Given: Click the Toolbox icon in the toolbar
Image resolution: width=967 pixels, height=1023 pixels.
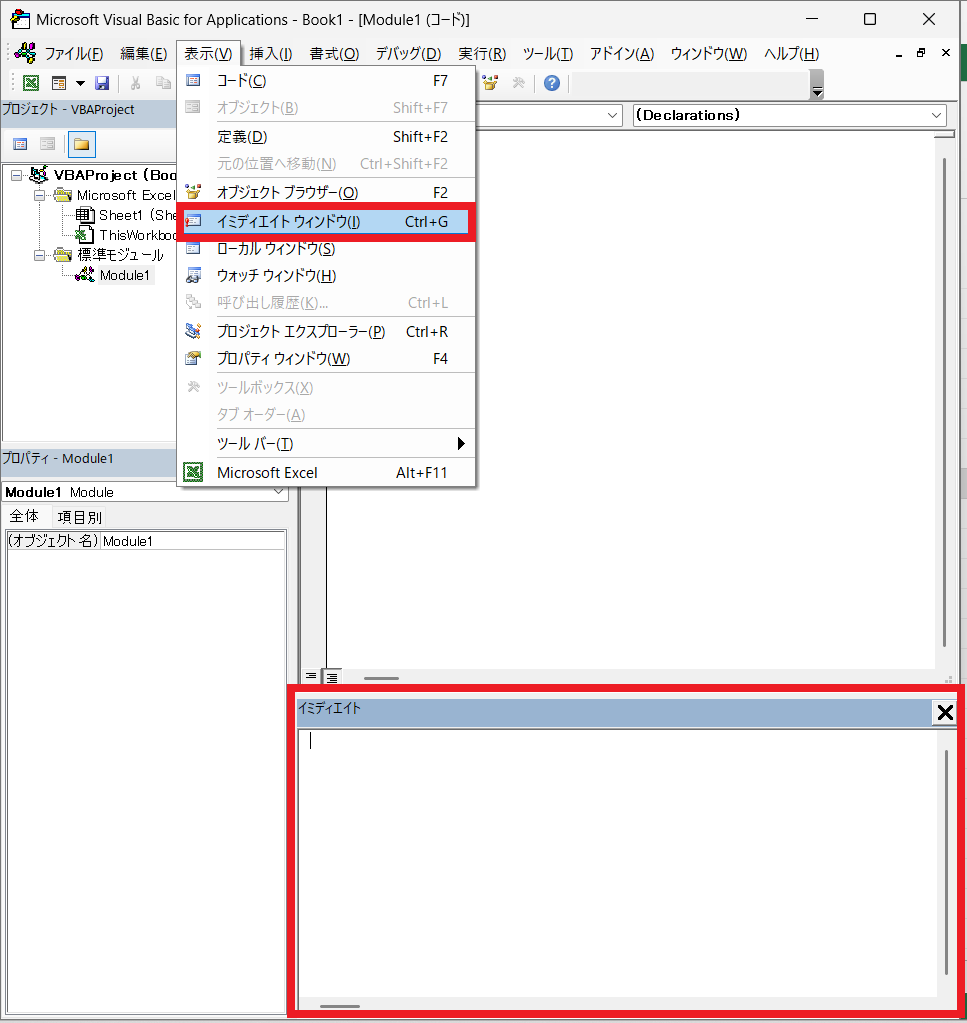Looking at the screenshot, I should coord(519,83).
